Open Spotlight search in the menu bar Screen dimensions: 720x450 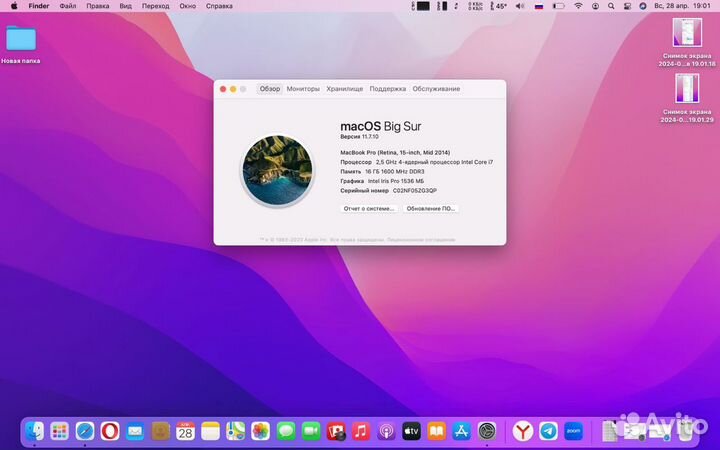611,6
